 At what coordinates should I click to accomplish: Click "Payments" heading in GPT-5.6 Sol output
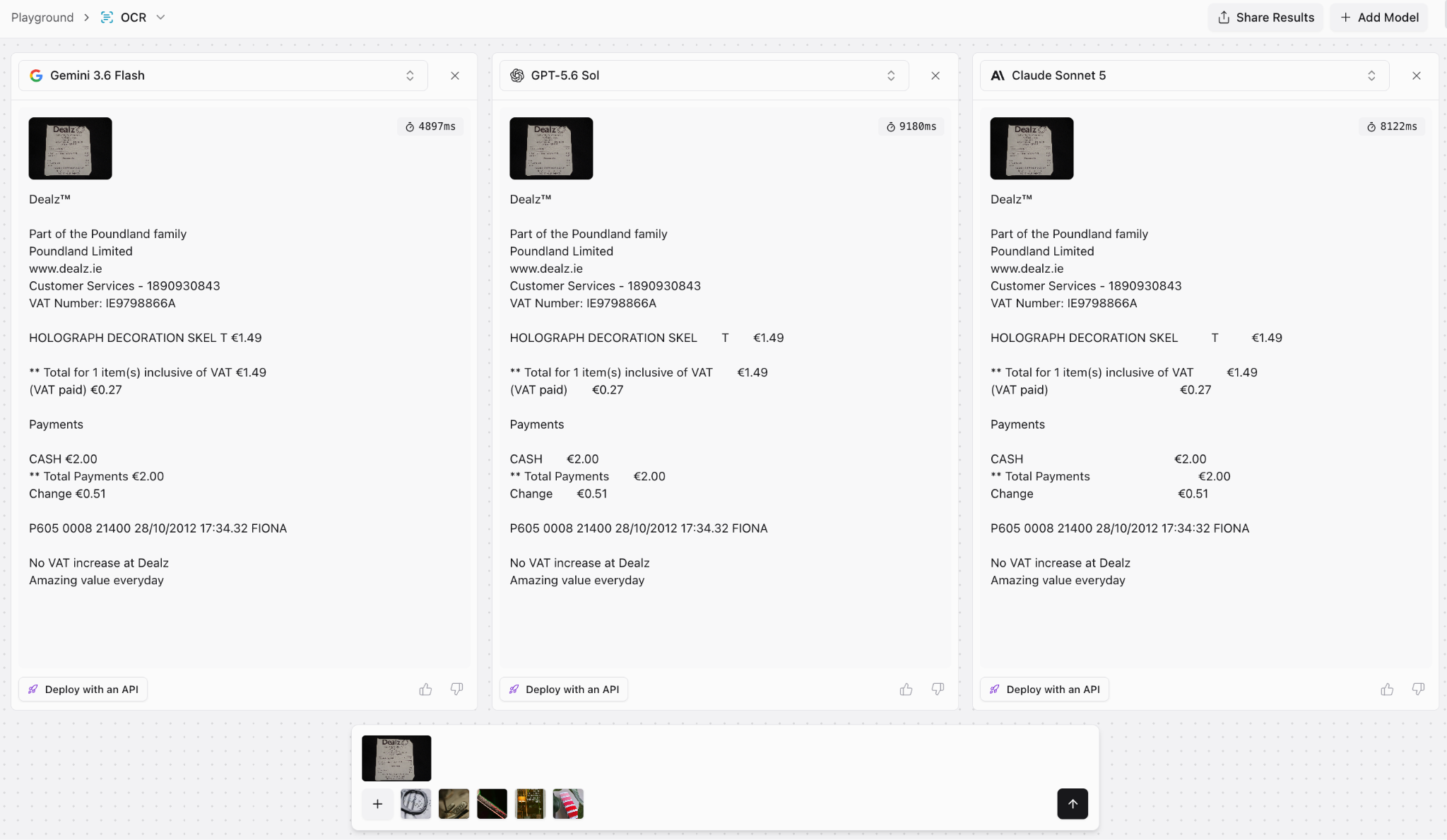pyautogui.click(x=537, y=425)
